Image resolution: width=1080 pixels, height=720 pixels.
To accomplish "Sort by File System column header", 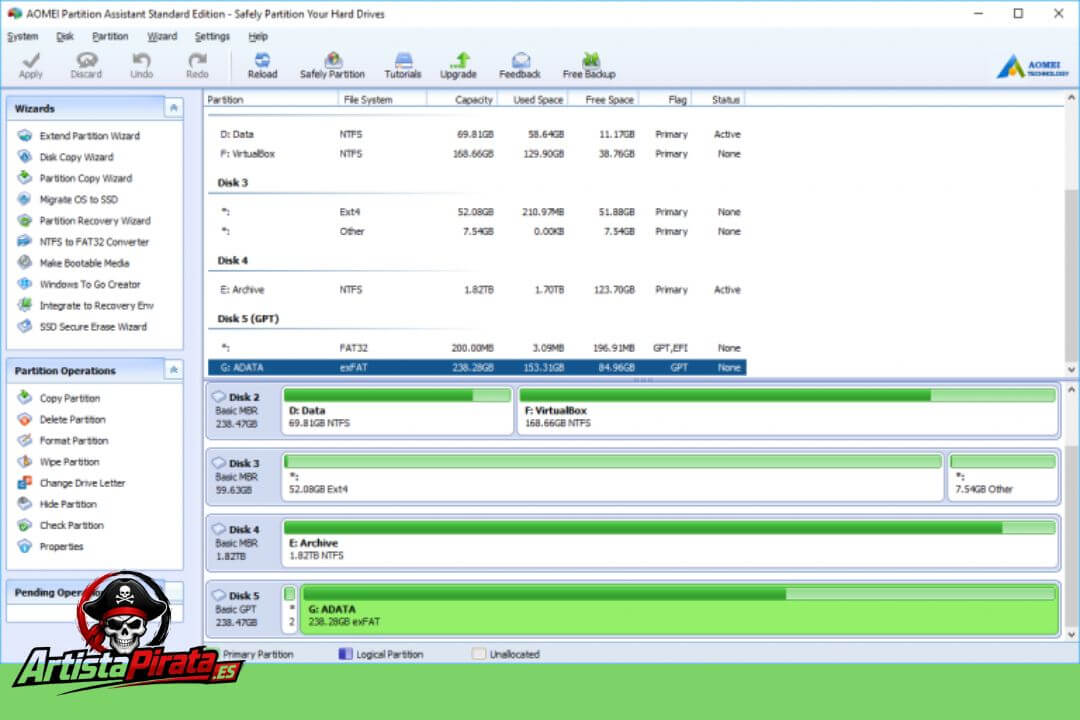I will point(382,100).
